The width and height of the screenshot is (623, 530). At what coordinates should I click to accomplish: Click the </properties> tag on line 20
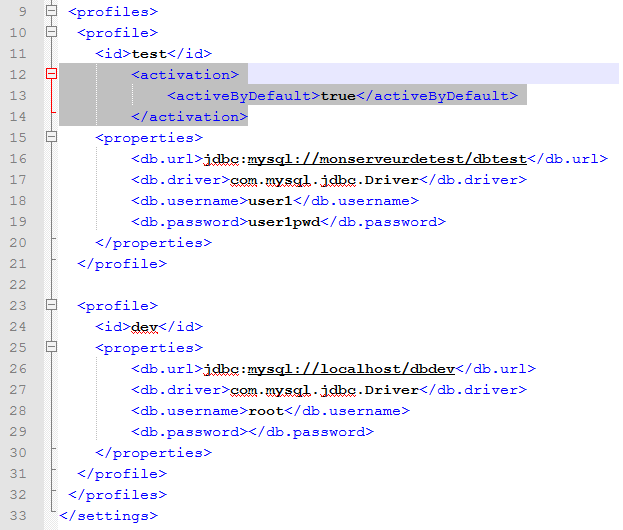pos(154,243)
